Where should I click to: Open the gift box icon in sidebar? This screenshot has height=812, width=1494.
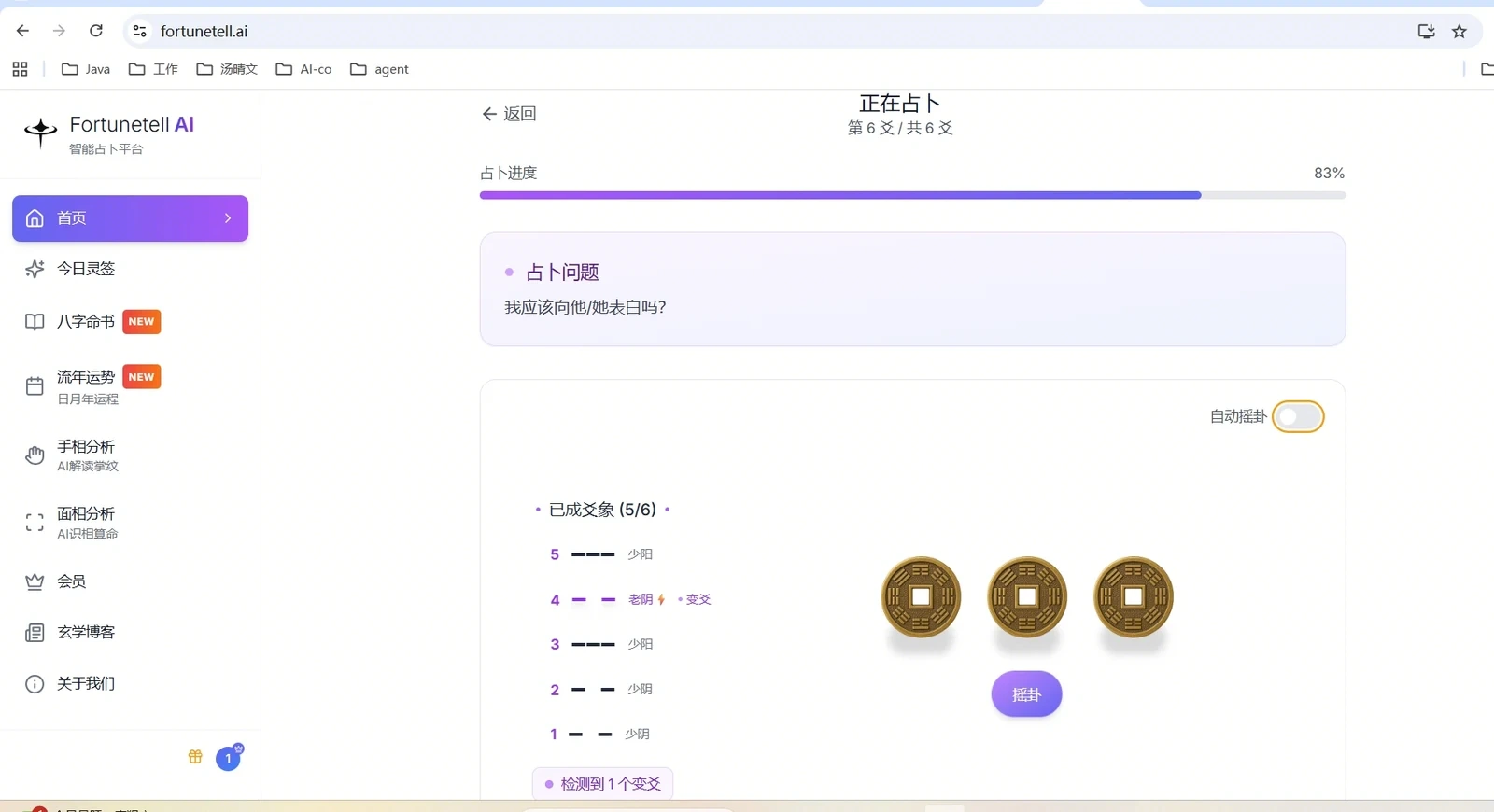coord(195,757)
